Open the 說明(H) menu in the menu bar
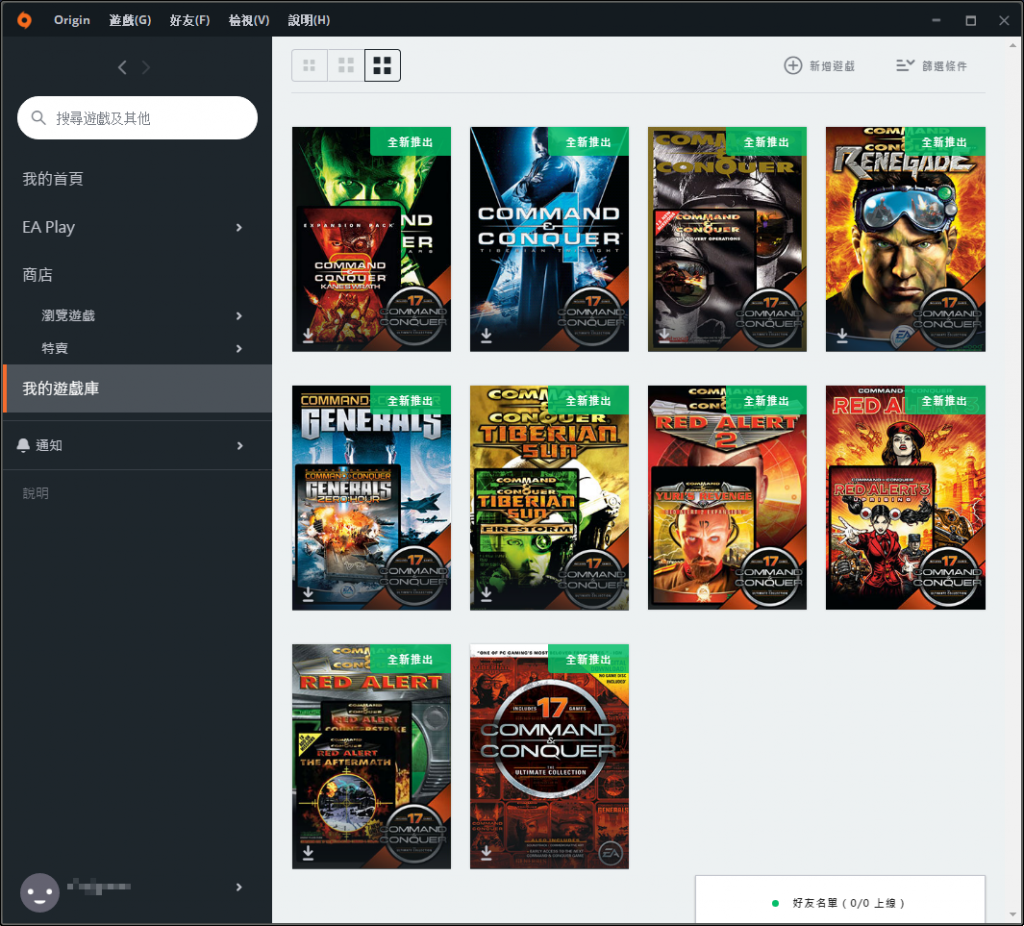The image size is (1024, 926). (309, 20)
